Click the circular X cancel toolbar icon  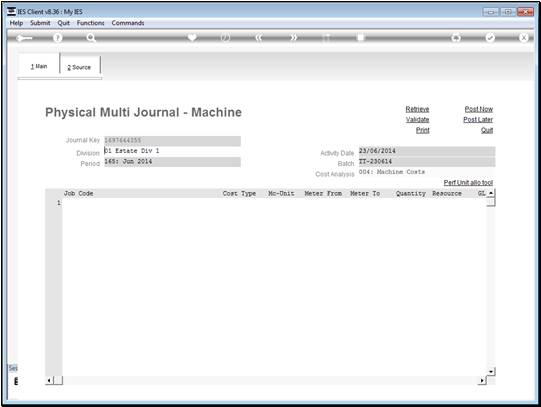[523, 38]
